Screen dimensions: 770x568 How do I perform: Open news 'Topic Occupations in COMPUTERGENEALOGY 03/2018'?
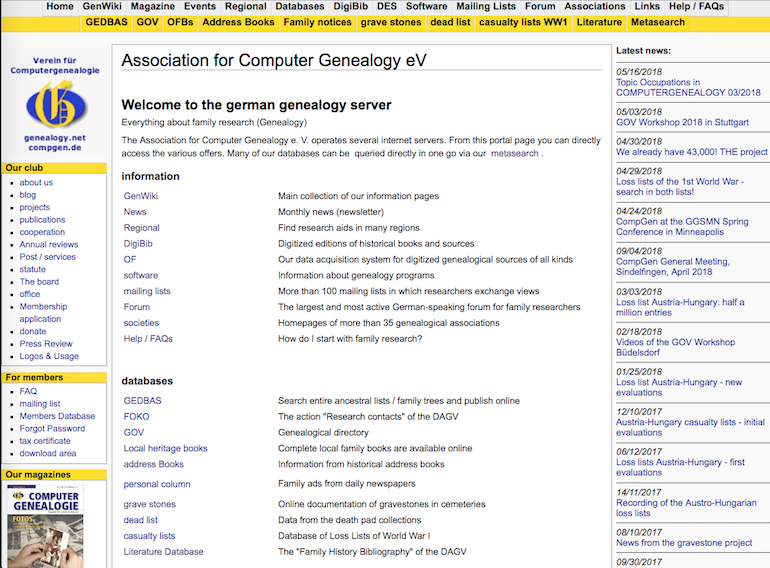pos(688,87)
